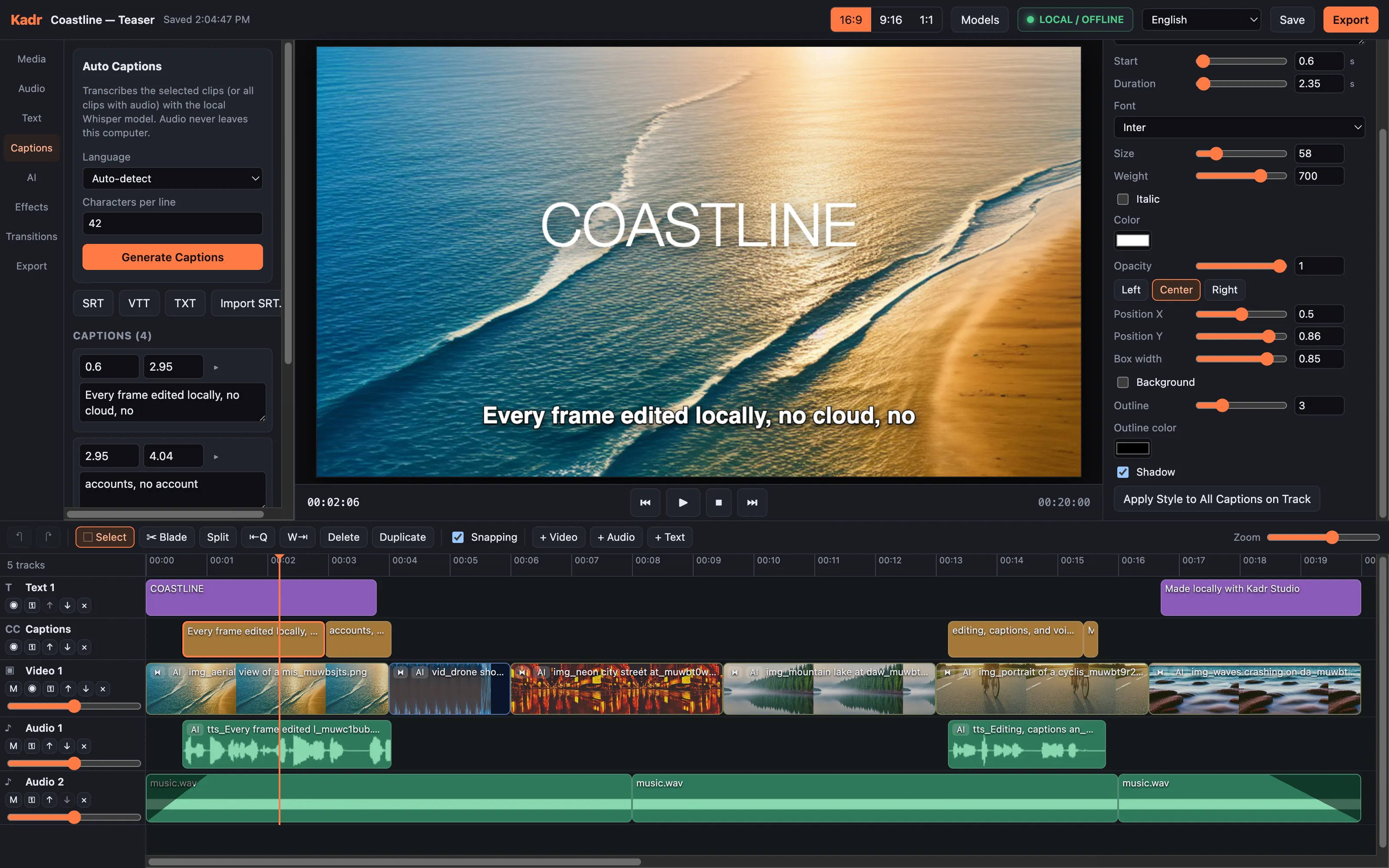This screenshot has width=1389, height=868.
Task: Seek to the first caption's play arrow at 0.6
Action: (216, 367)
